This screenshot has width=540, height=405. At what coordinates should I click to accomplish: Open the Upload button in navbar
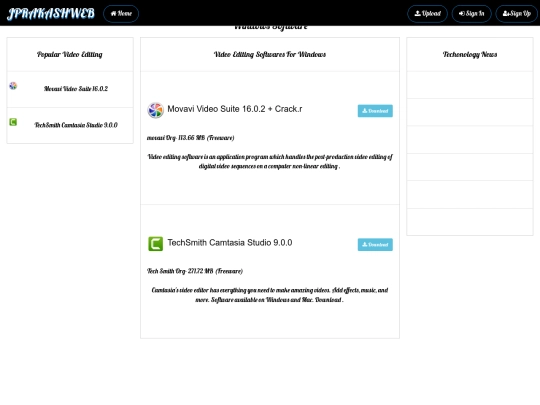point(427,14)
